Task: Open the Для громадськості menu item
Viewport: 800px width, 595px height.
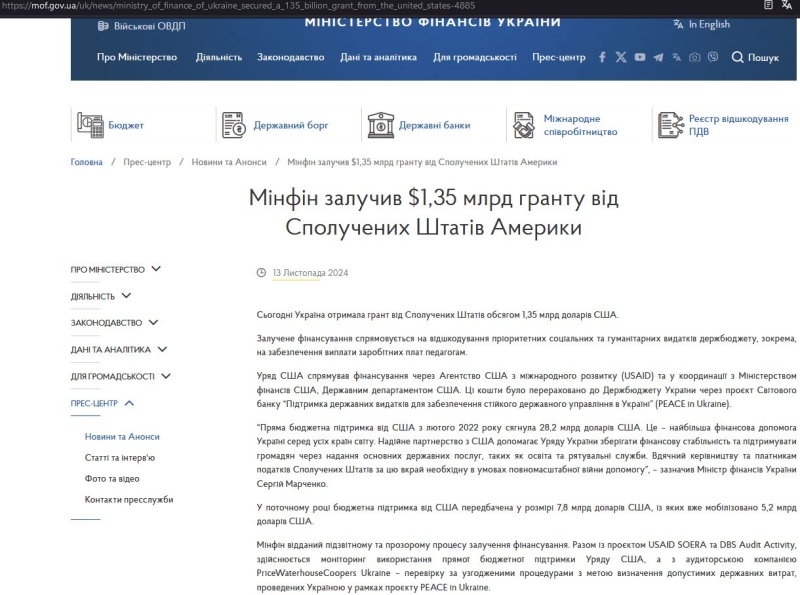Action: tap(475, 58)
